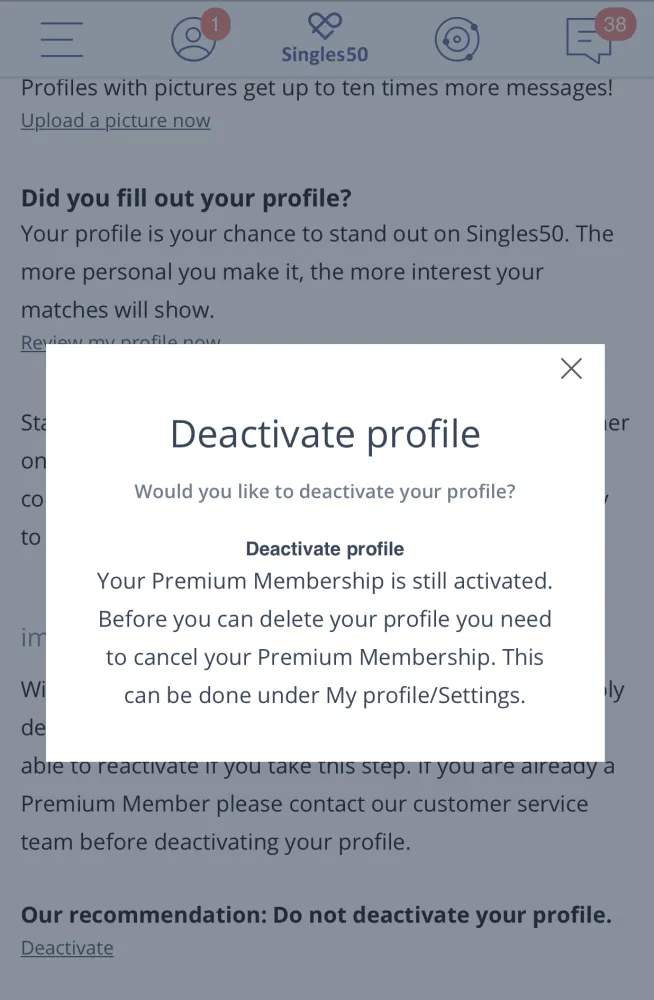Click the Upload a picture now link
Image resolution: width=654 pixels, height=1000 pixels.
pyautogui.click(x=115, y=121)
